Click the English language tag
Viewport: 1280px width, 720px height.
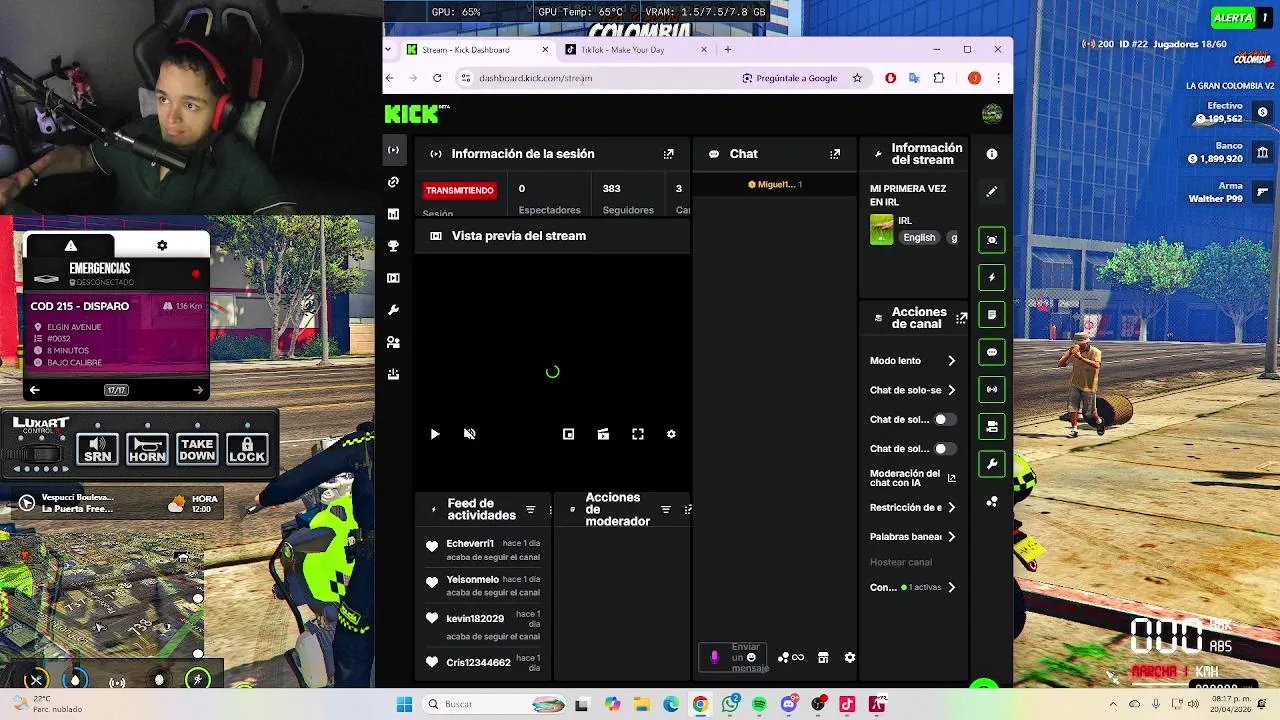click(919, 238)
